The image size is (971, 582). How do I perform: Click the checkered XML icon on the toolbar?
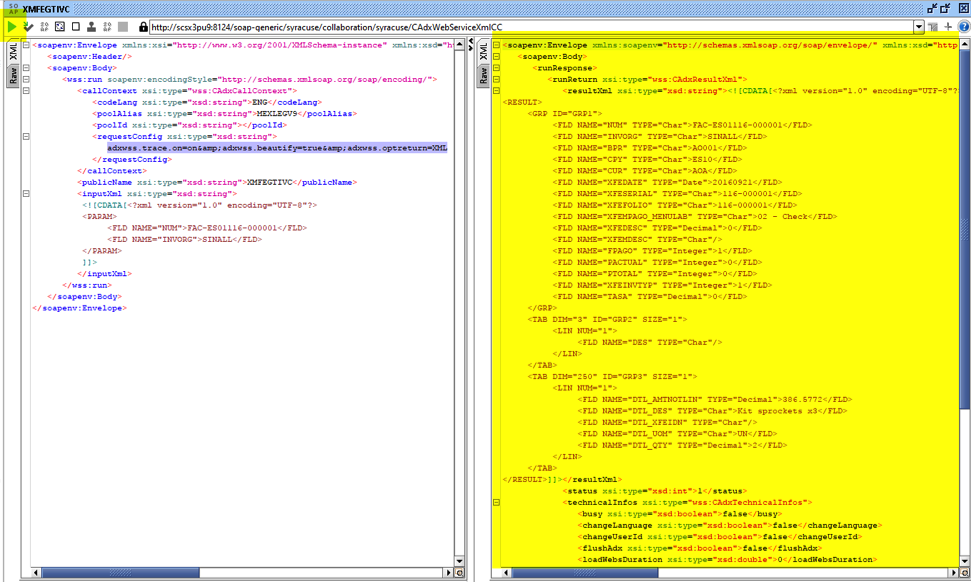[60, 27]
